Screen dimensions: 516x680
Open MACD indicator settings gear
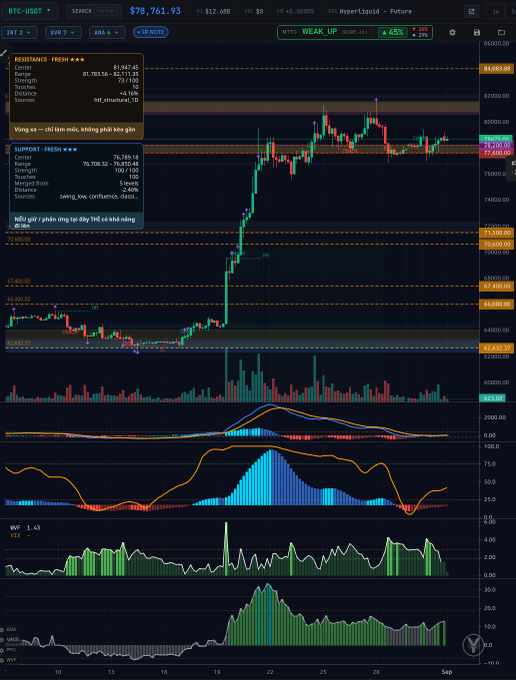(2, 640)
